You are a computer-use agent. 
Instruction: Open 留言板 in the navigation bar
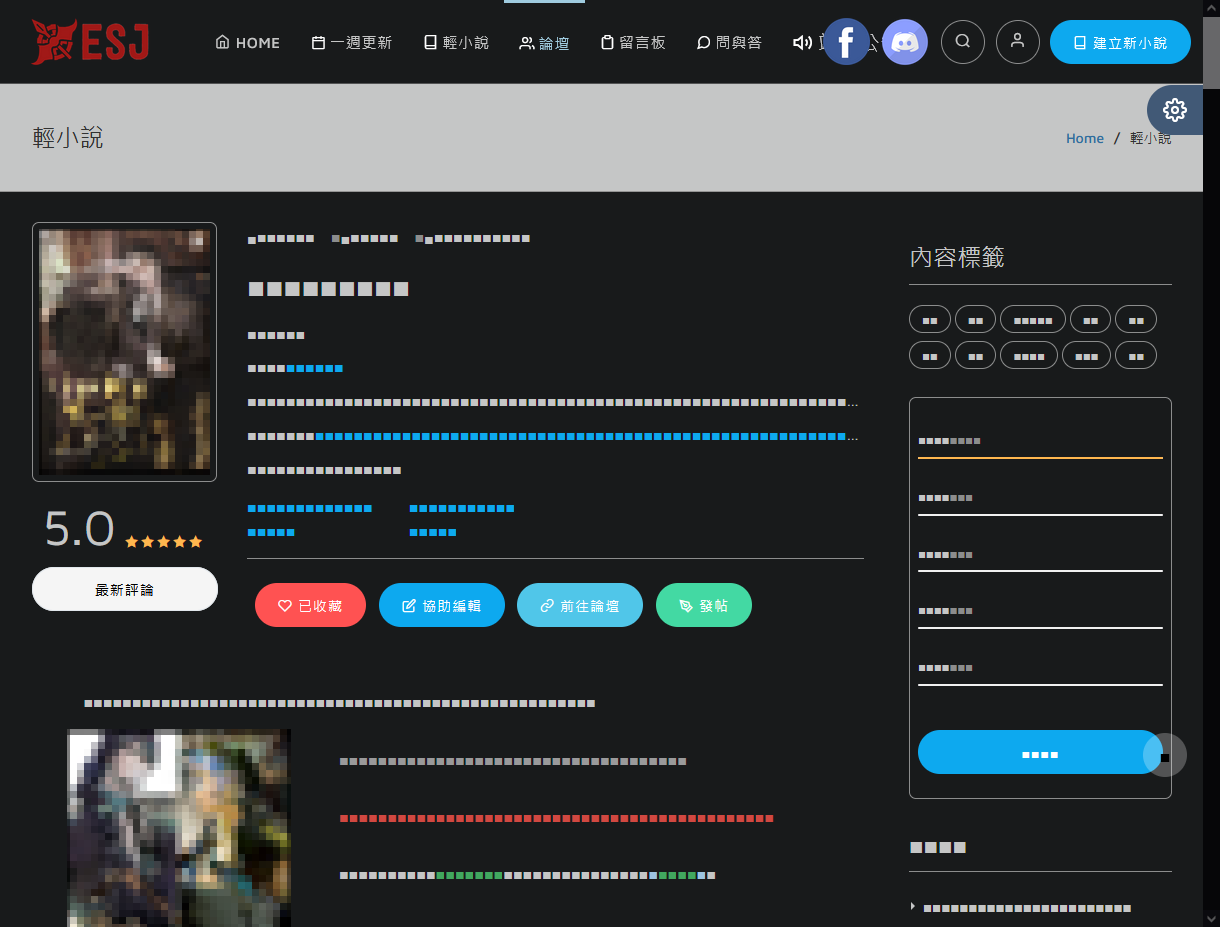(x=633, y=43)
